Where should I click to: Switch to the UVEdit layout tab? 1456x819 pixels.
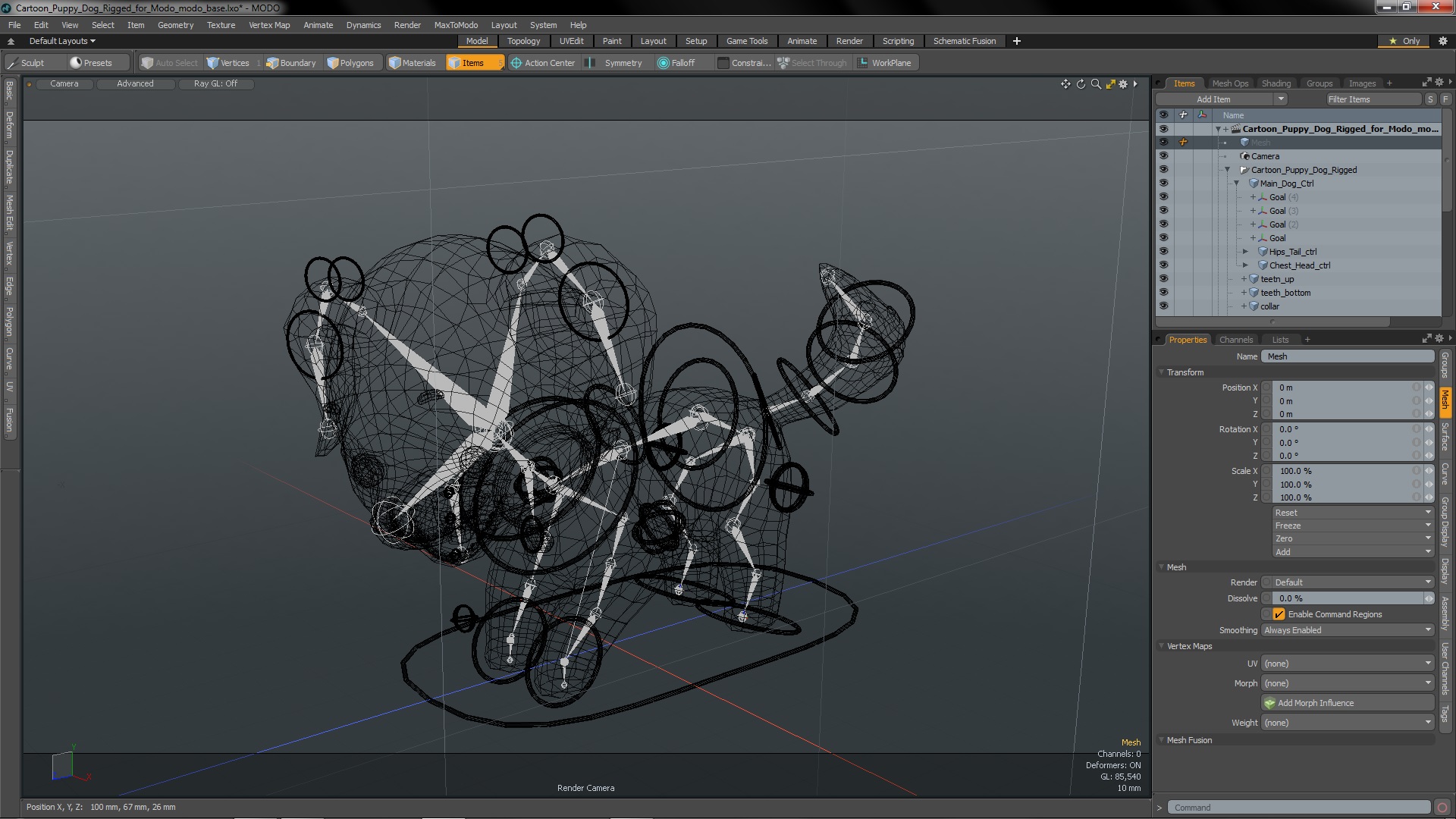[x=571, y=41]
